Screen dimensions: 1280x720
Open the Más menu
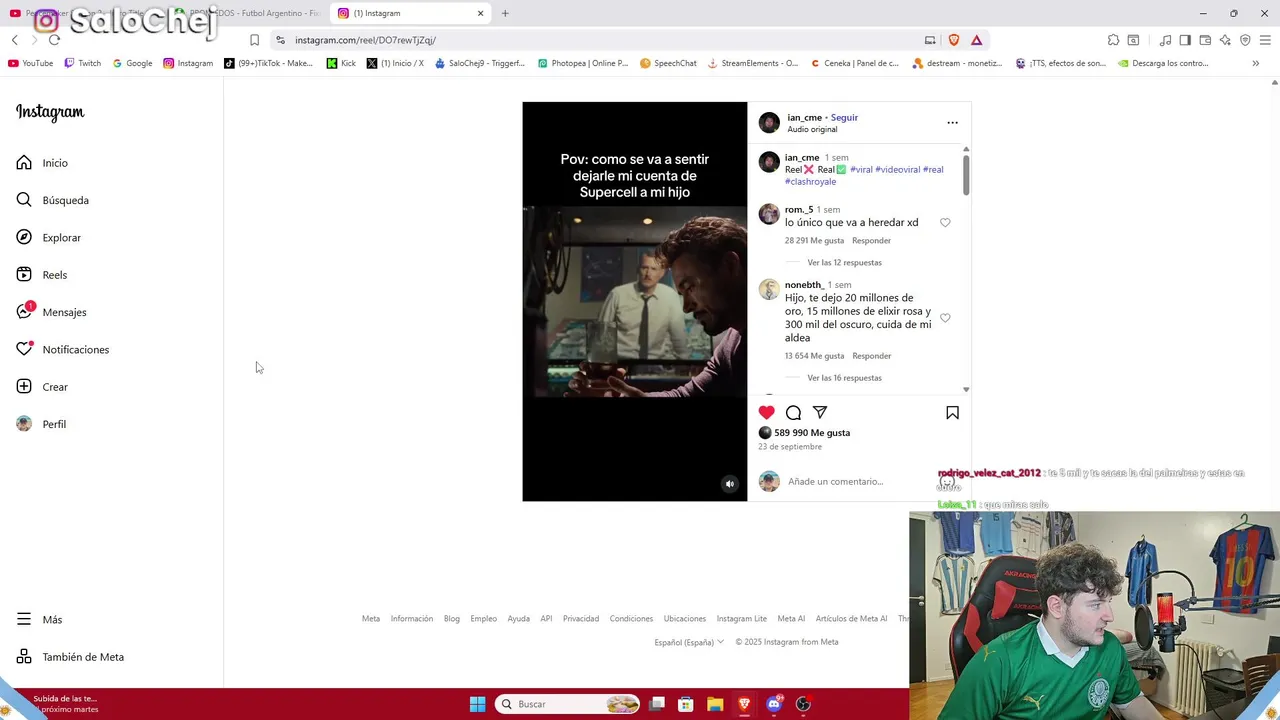[x=39, y=620]
